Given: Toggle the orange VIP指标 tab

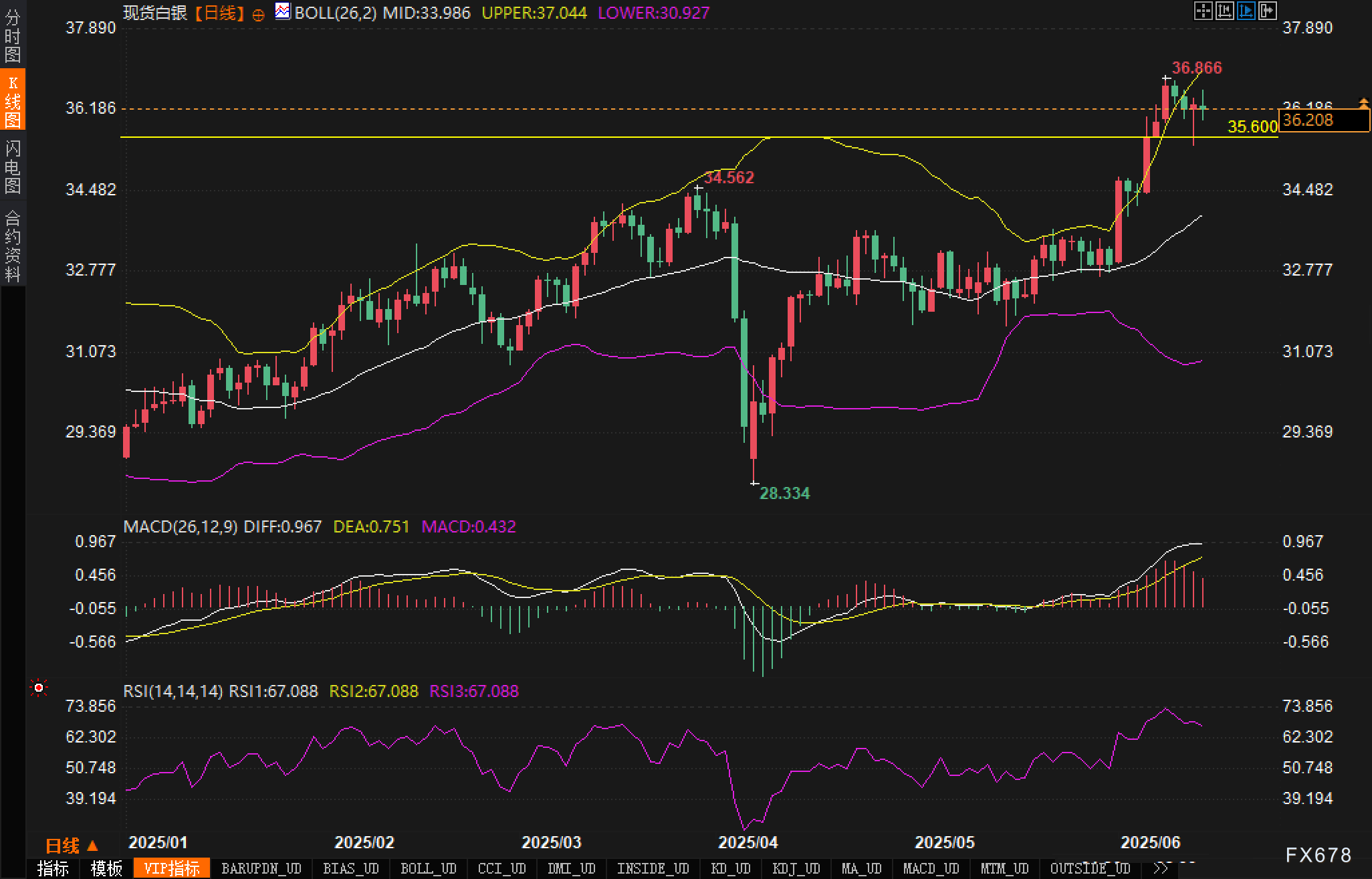Looking at the screenshot, I should tap(172, 868).
